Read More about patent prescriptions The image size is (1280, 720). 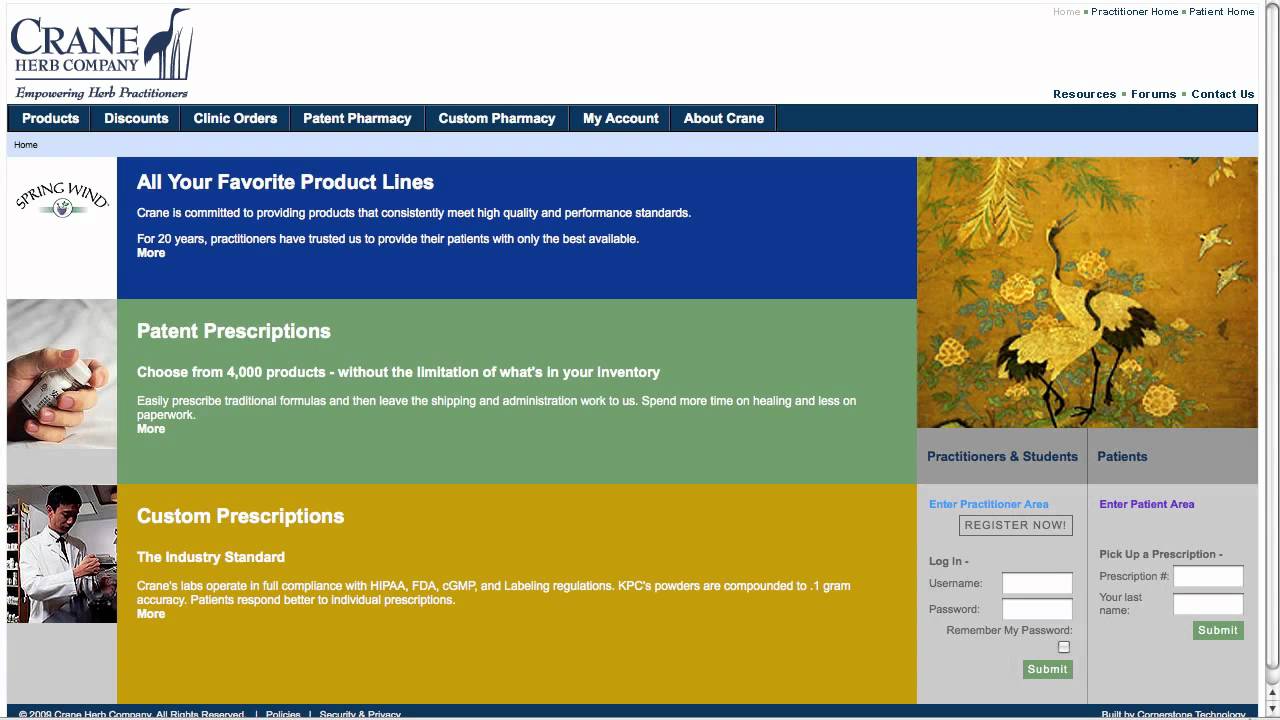point(151,429)
